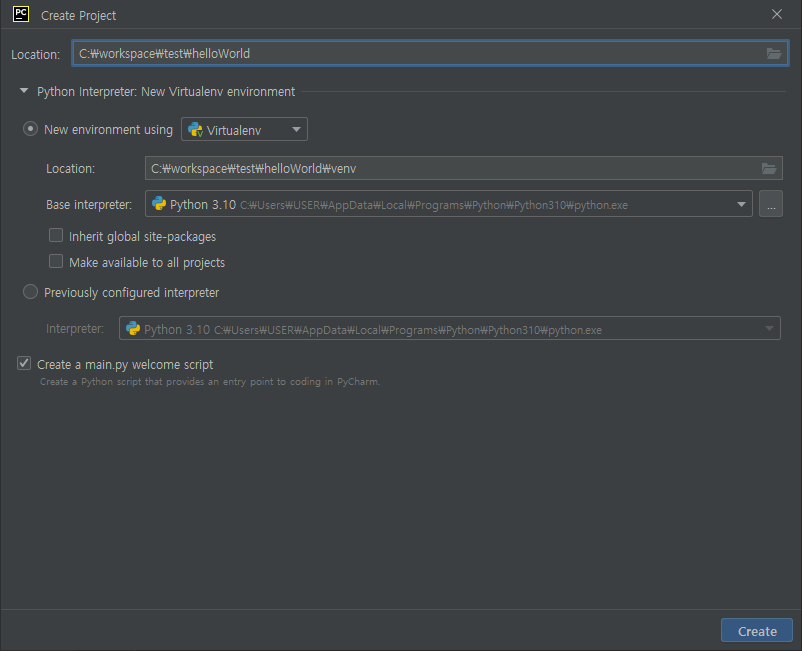The width and height of the screenshot is (802, 651).
Task: Open the Virtualenv environment type dropdown
Action: tap(244, 129)
